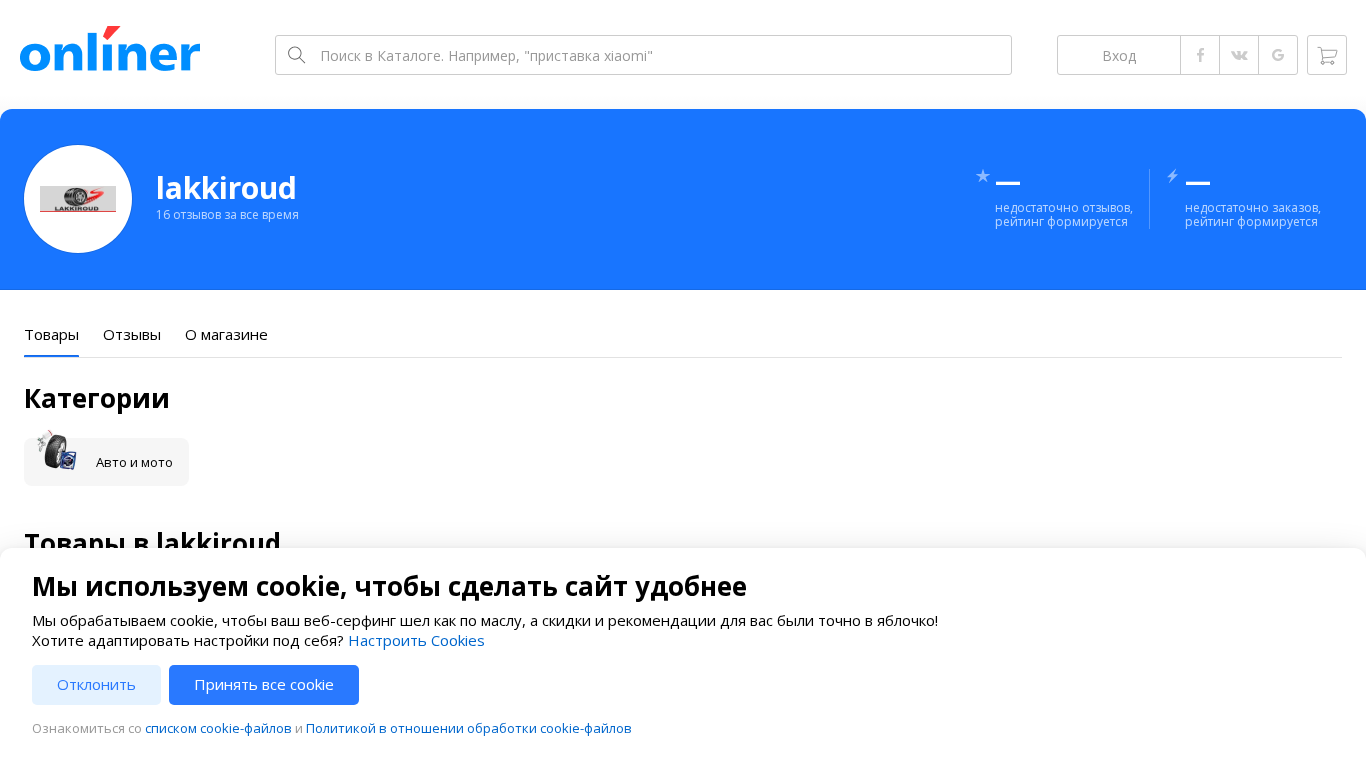This screenshot has width=1366, height=768.
Task: Open the Авто и мото category
Action: click(106, 462)
